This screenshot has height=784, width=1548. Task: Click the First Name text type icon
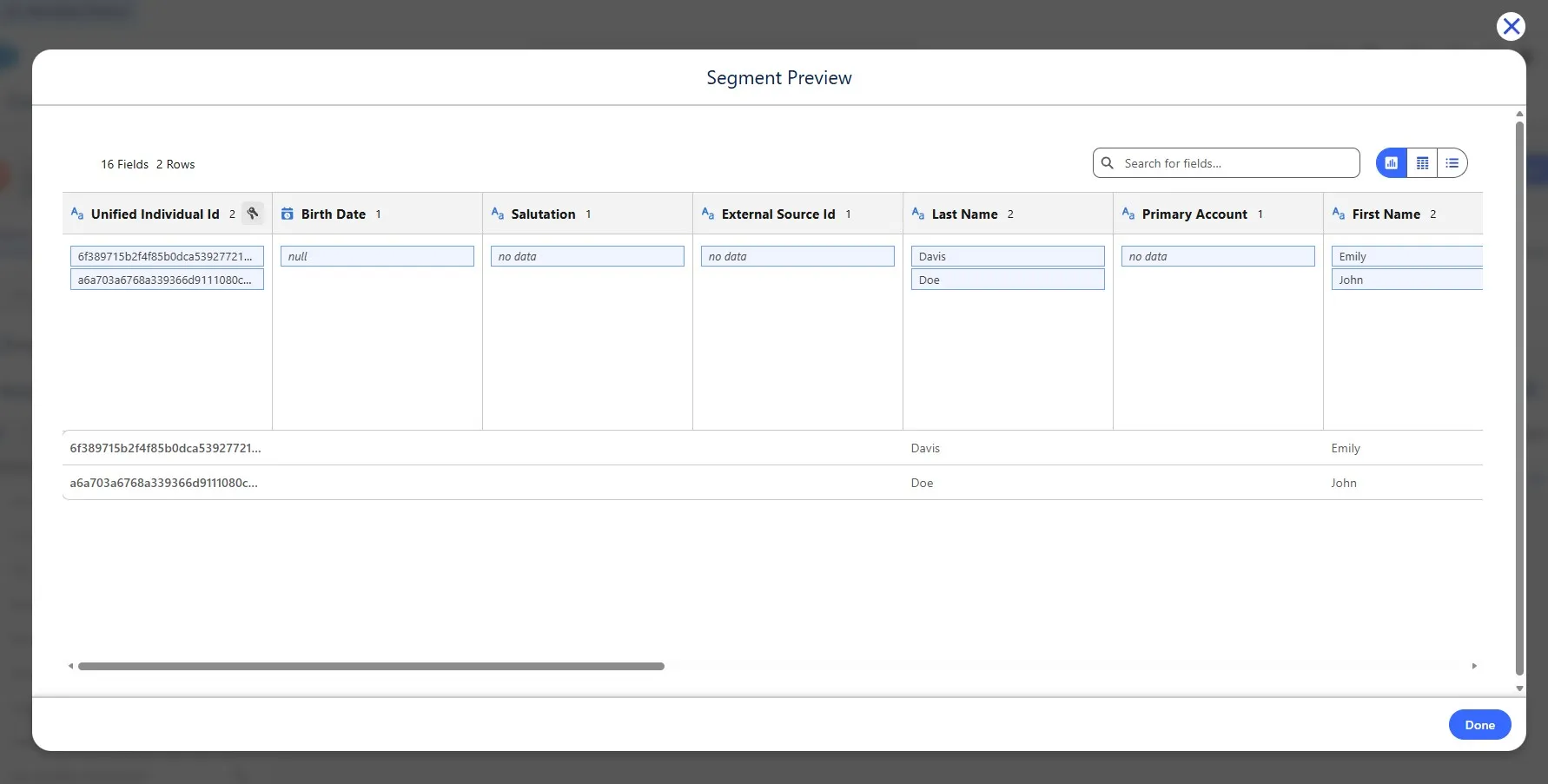pos(1339,214)
